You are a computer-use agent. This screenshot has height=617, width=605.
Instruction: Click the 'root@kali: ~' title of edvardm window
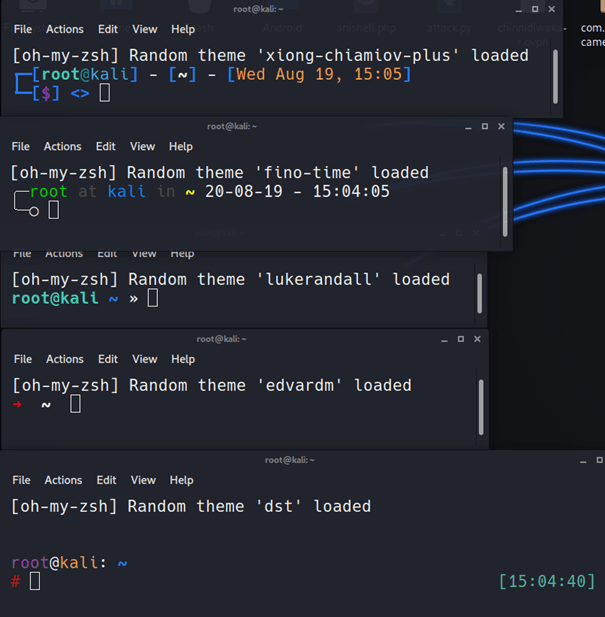[221, 339]
